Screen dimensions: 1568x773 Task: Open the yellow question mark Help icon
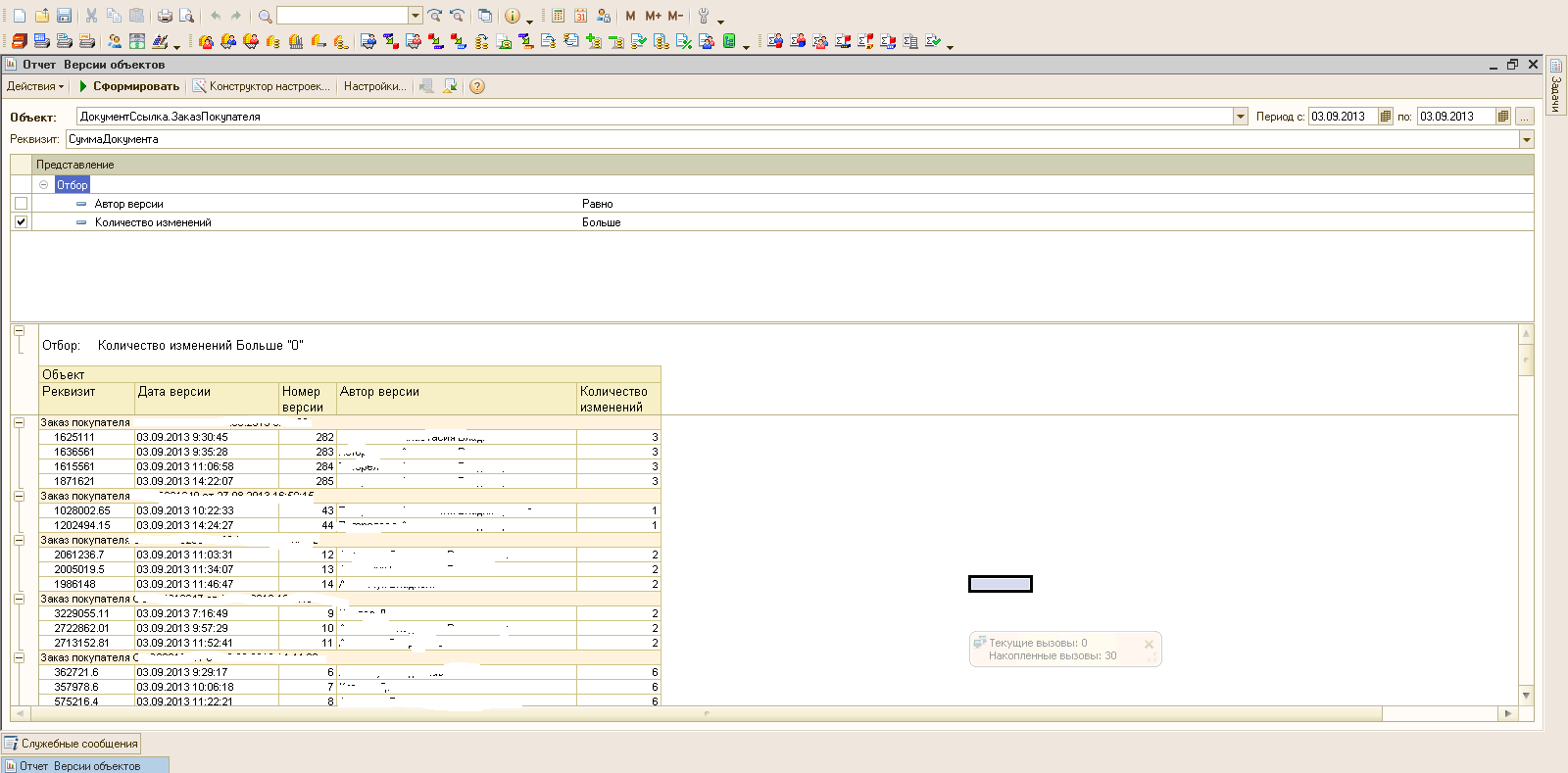coord(476,86)
